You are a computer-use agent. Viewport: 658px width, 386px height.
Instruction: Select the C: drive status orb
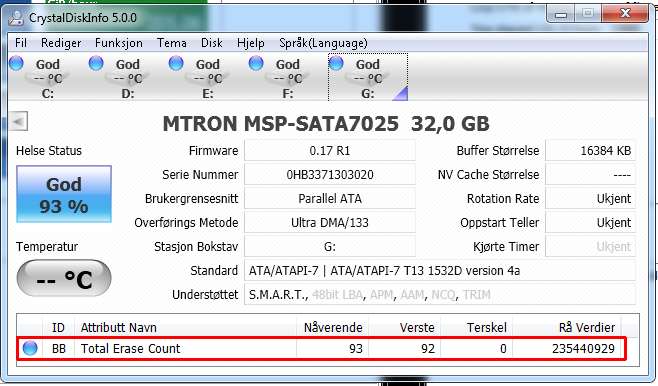(16, 63)
